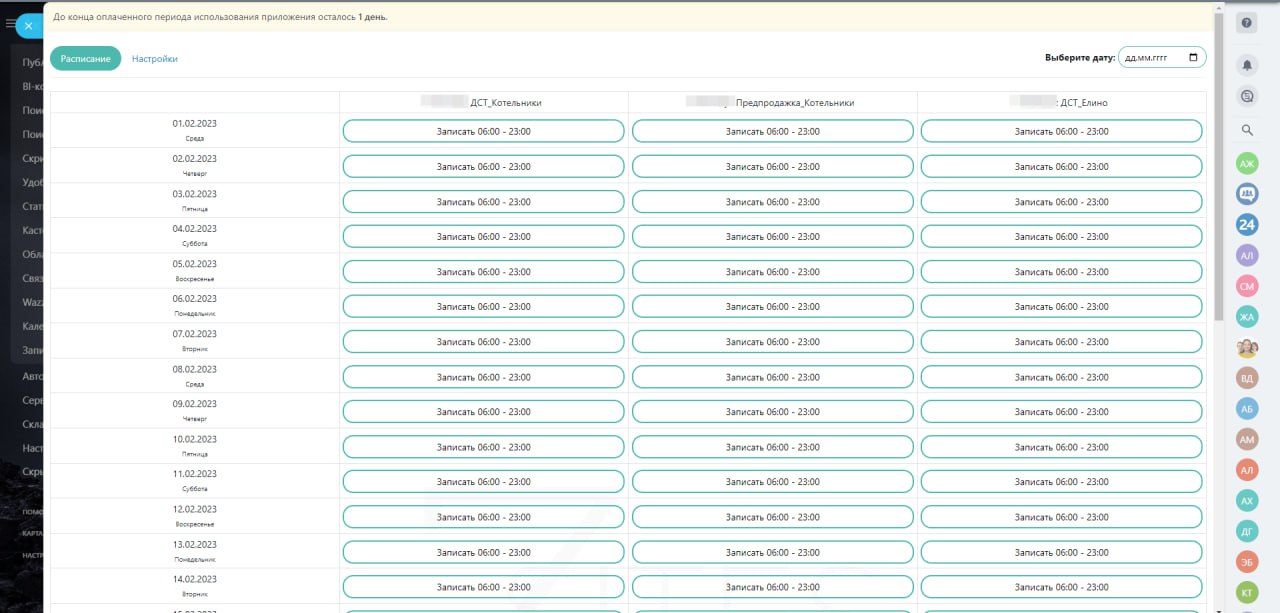Open the calendar picker icon in date field
The image size is (1280, 613).
(x=1193, y=58)
